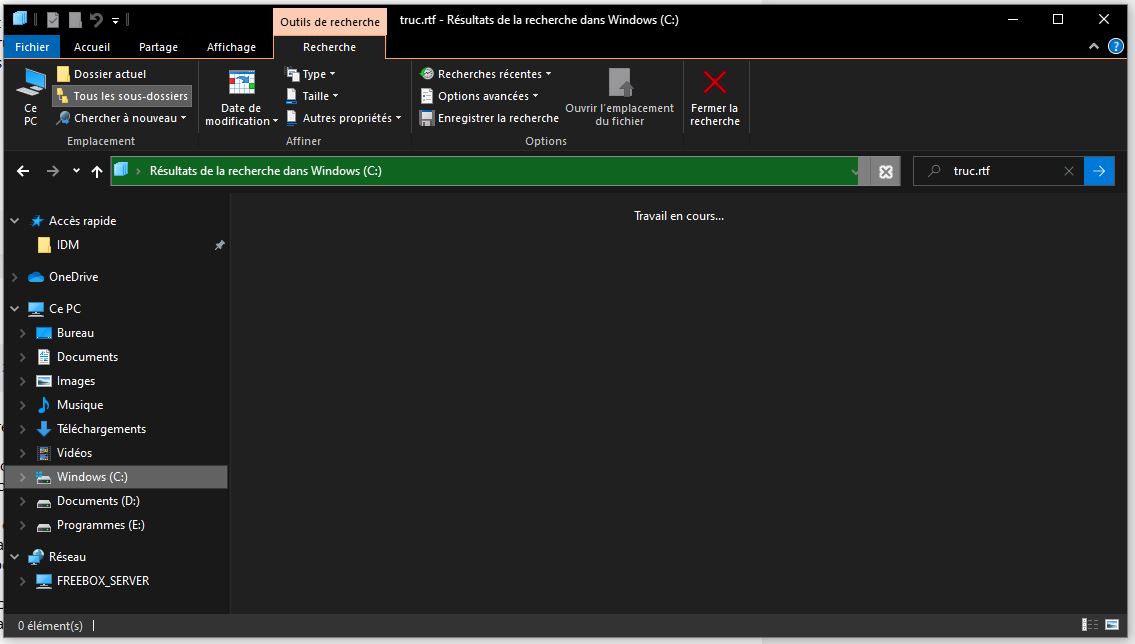Viewport: 1135px width, 644px height.
Task: Expand the OneDrive tree node
Action: [x=14, y=276]
